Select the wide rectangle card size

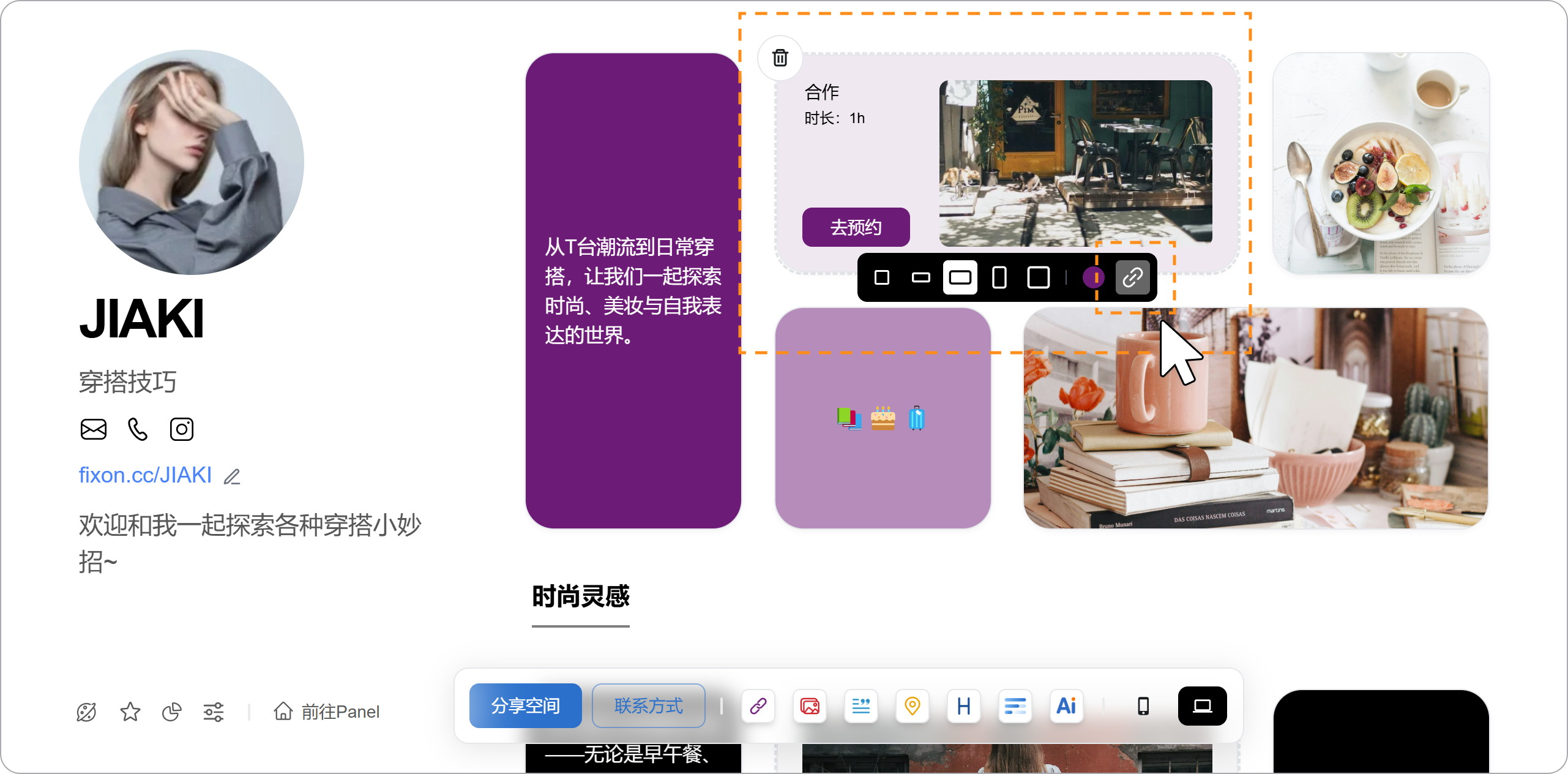[x=960, y=277]
